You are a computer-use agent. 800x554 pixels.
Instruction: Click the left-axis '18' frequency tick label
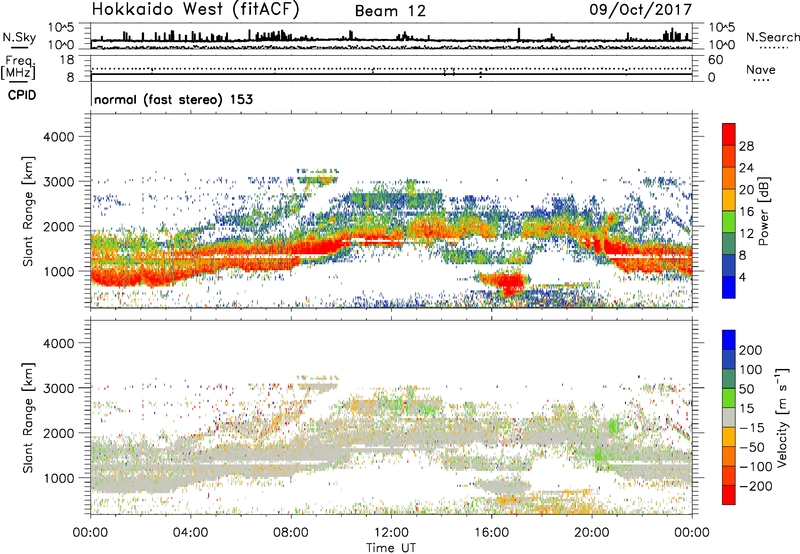click(67, 59)
